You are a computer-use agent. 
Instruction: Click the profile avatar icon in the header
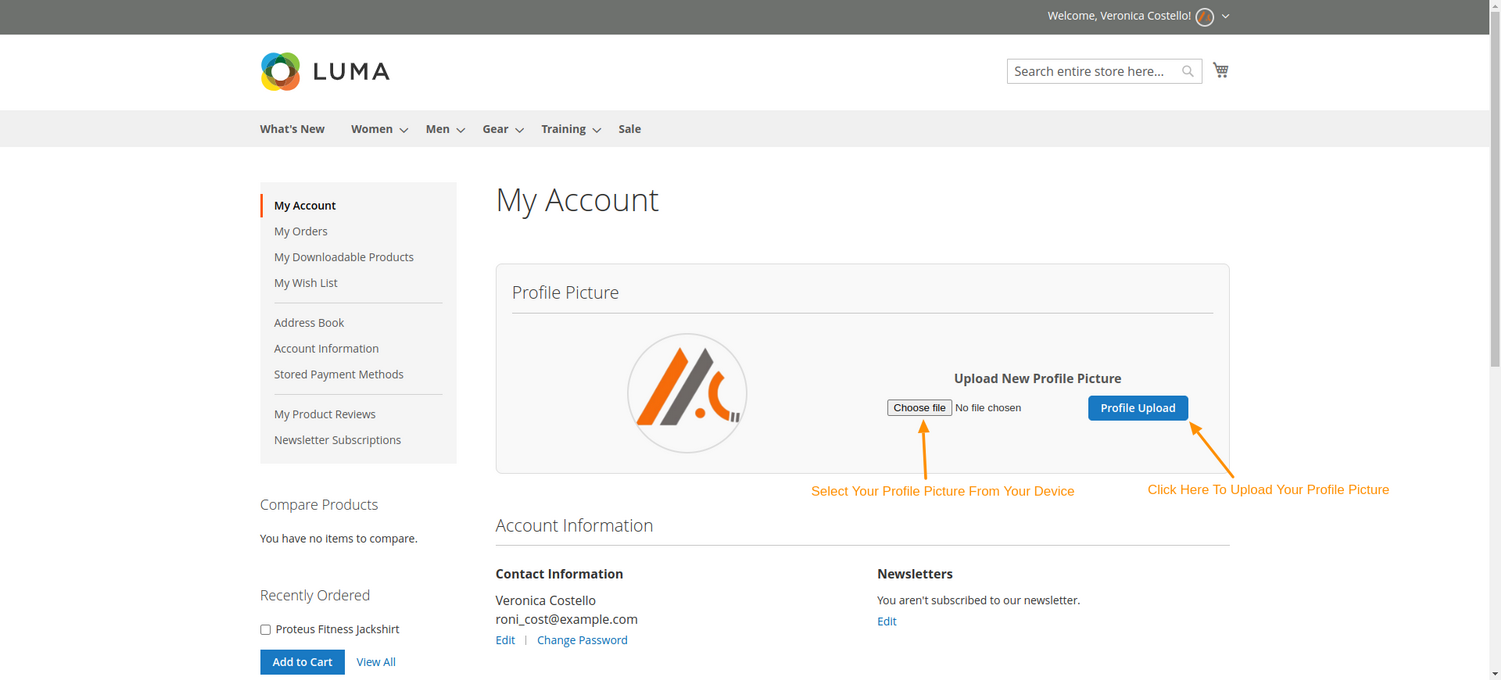1204,17
